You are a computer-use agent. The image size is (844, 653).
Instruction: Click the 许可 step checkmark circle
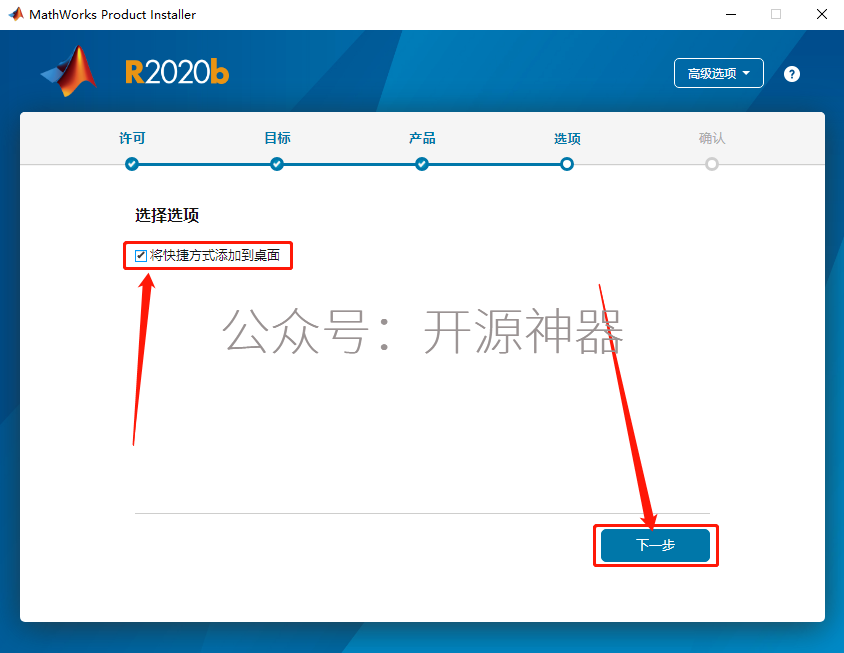(132, 164)
